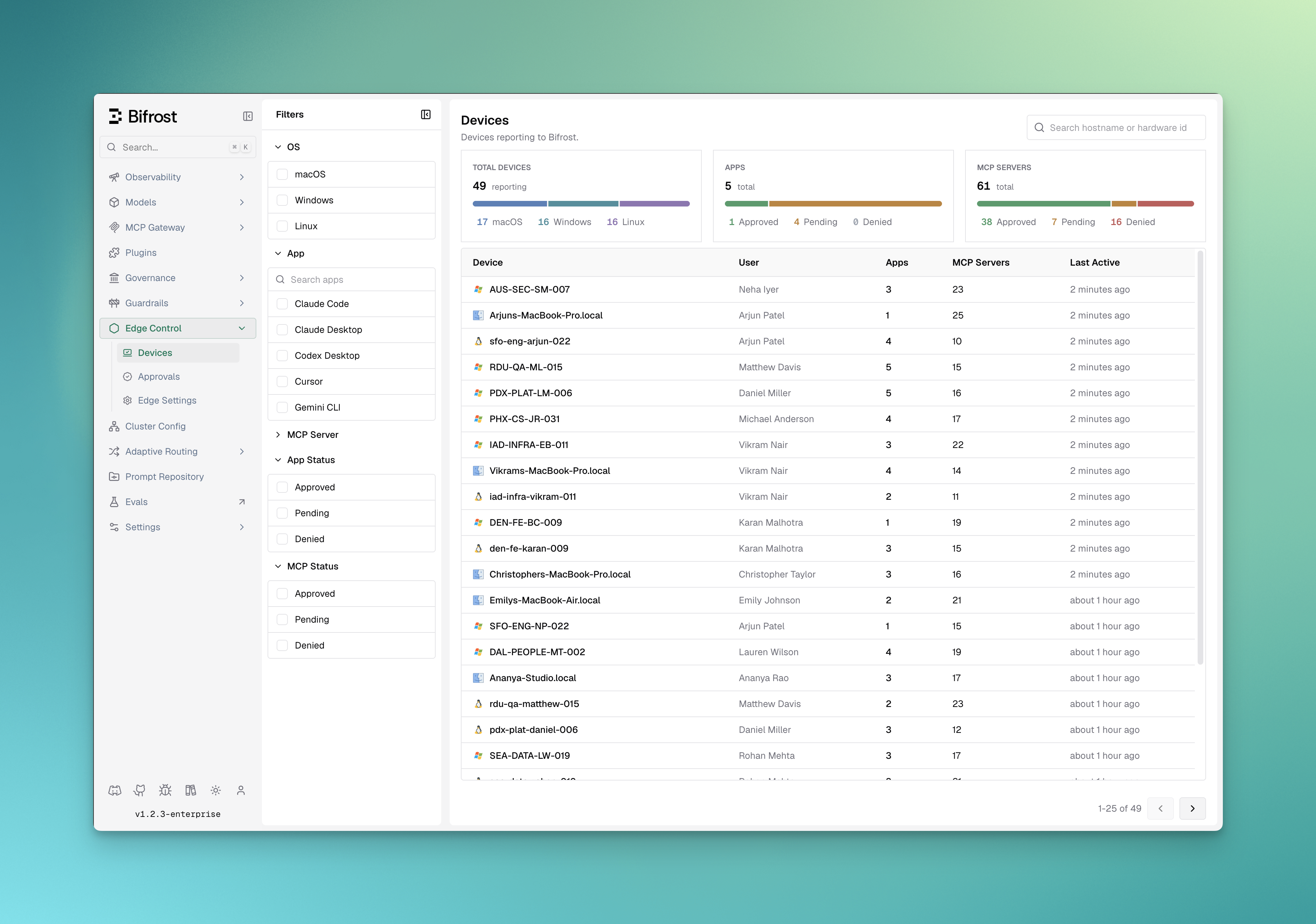
Task: Open the user profile icon
Action: click(x=241, y=791)
